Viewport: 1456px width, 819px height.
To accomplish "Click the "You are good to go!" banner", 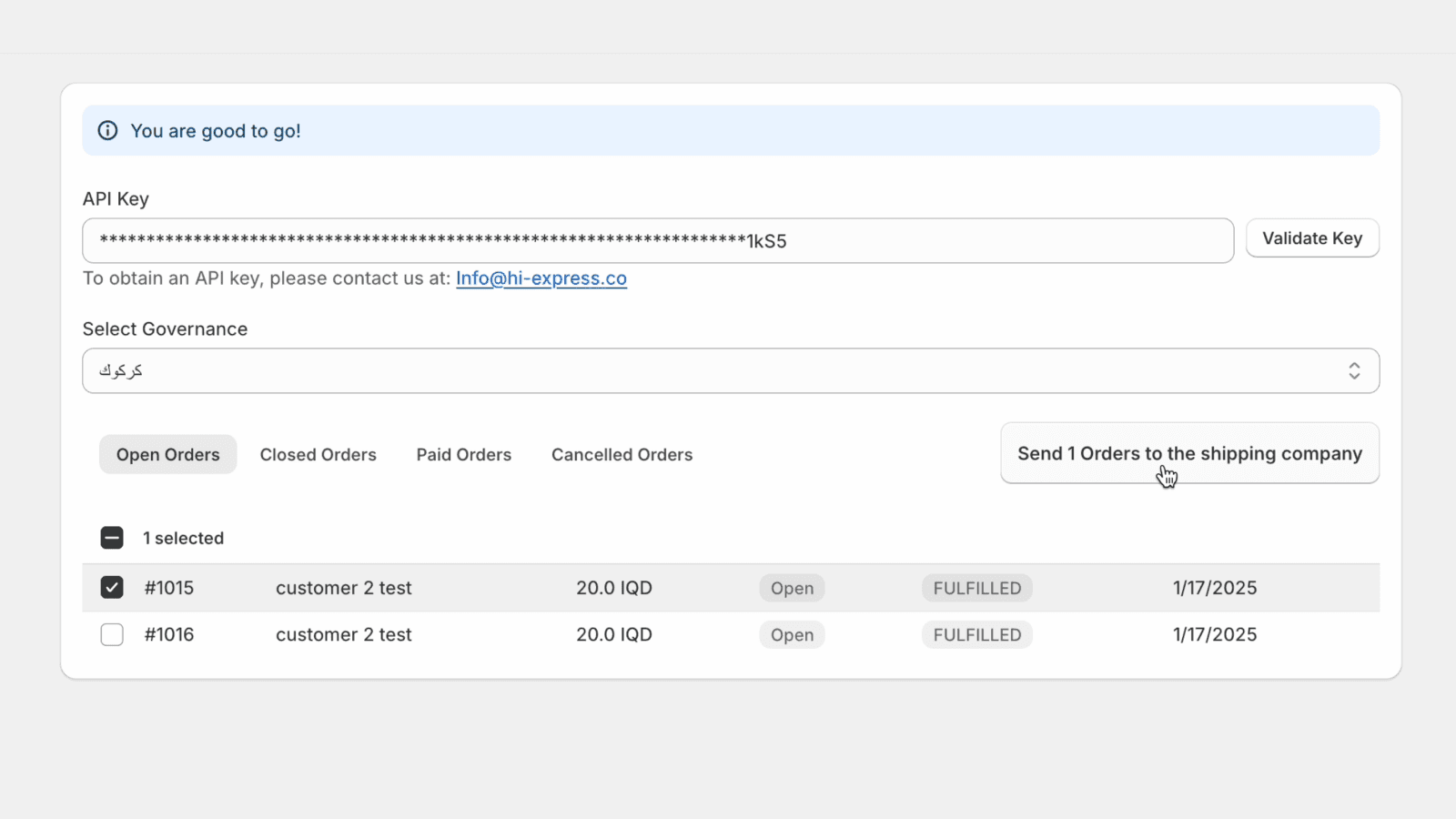I will pos(730,130).
